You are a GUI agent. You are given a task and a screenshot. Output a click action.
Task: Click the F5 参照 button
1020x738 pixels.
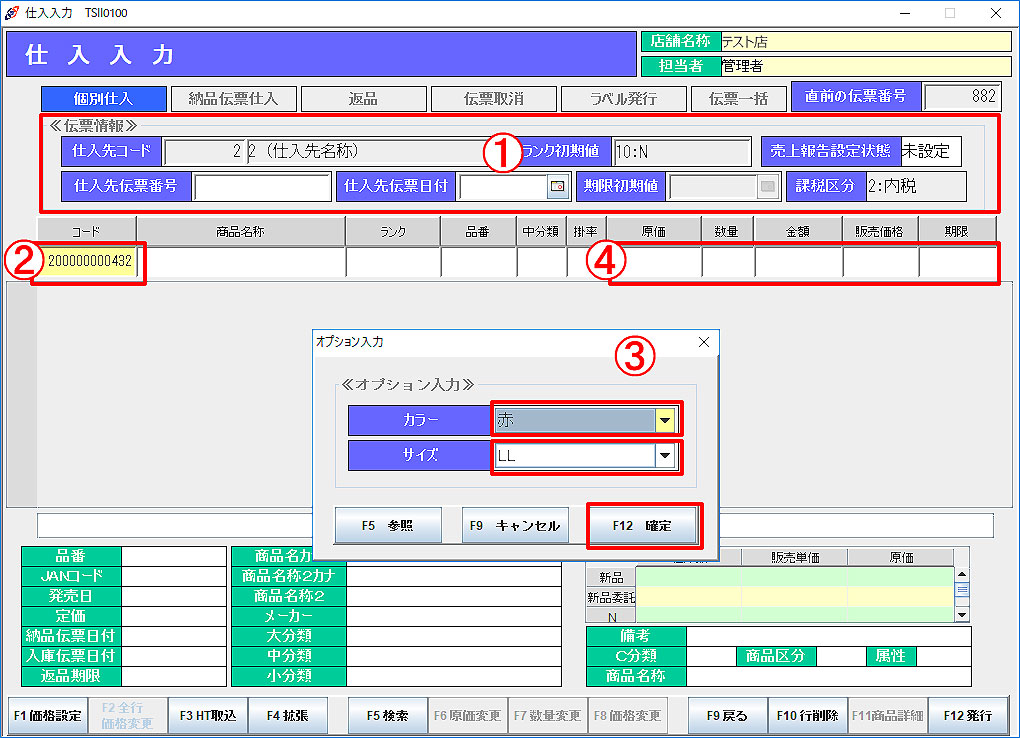click(x=388, y=526)
